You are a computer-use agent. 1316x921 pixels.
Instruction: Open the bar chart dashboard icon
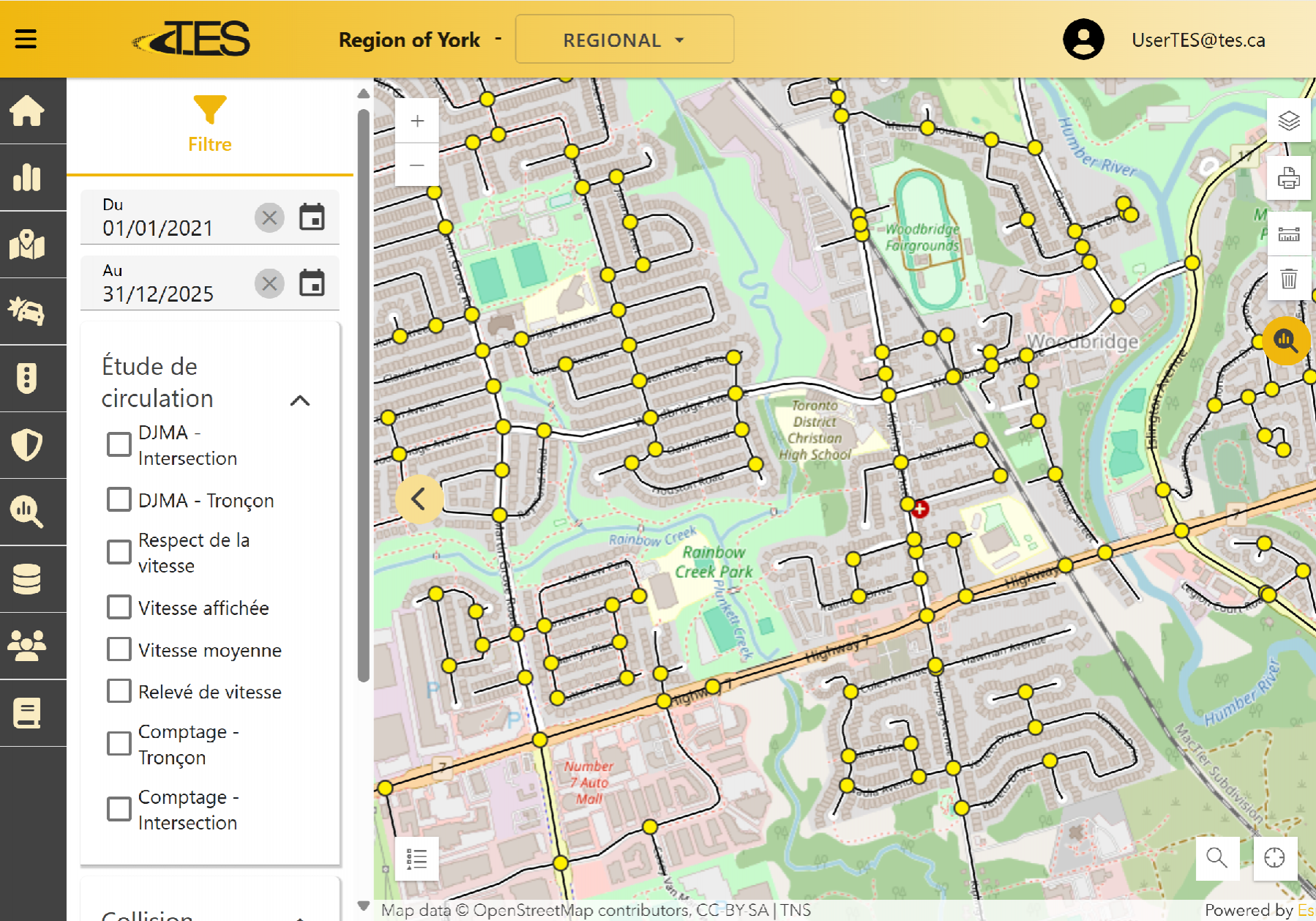(27, 177)
